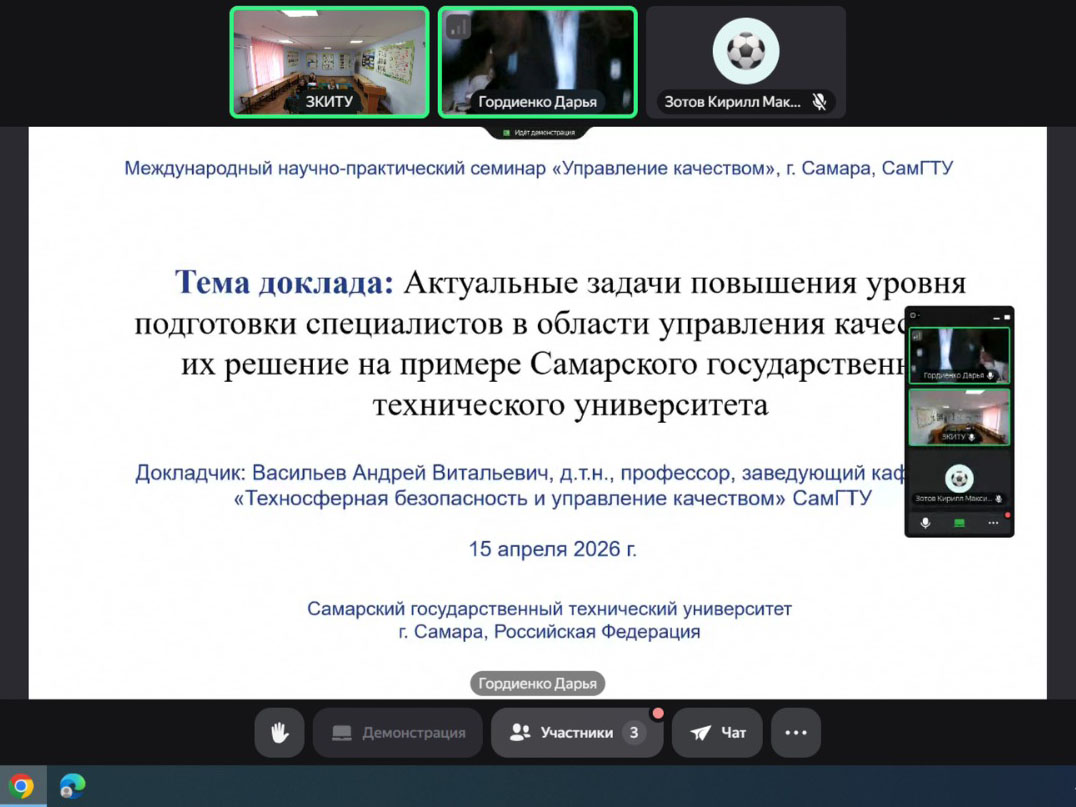Select Гордиенко Дарья thumbnail in mini window
1076x807 pixels.
[x=959, y=354]
